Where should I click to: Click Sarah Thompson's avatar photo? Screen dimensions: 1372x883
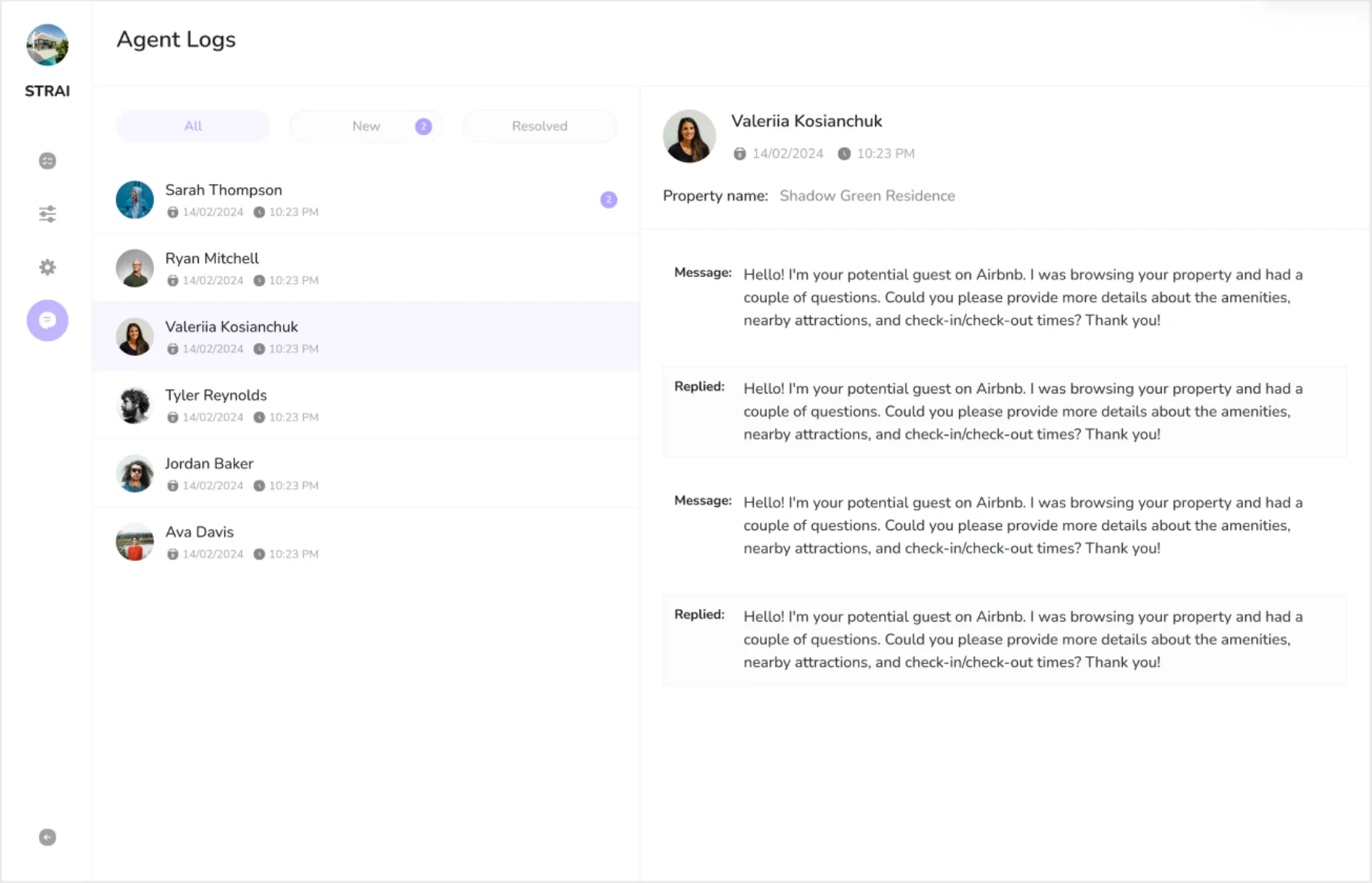(134, 200)
